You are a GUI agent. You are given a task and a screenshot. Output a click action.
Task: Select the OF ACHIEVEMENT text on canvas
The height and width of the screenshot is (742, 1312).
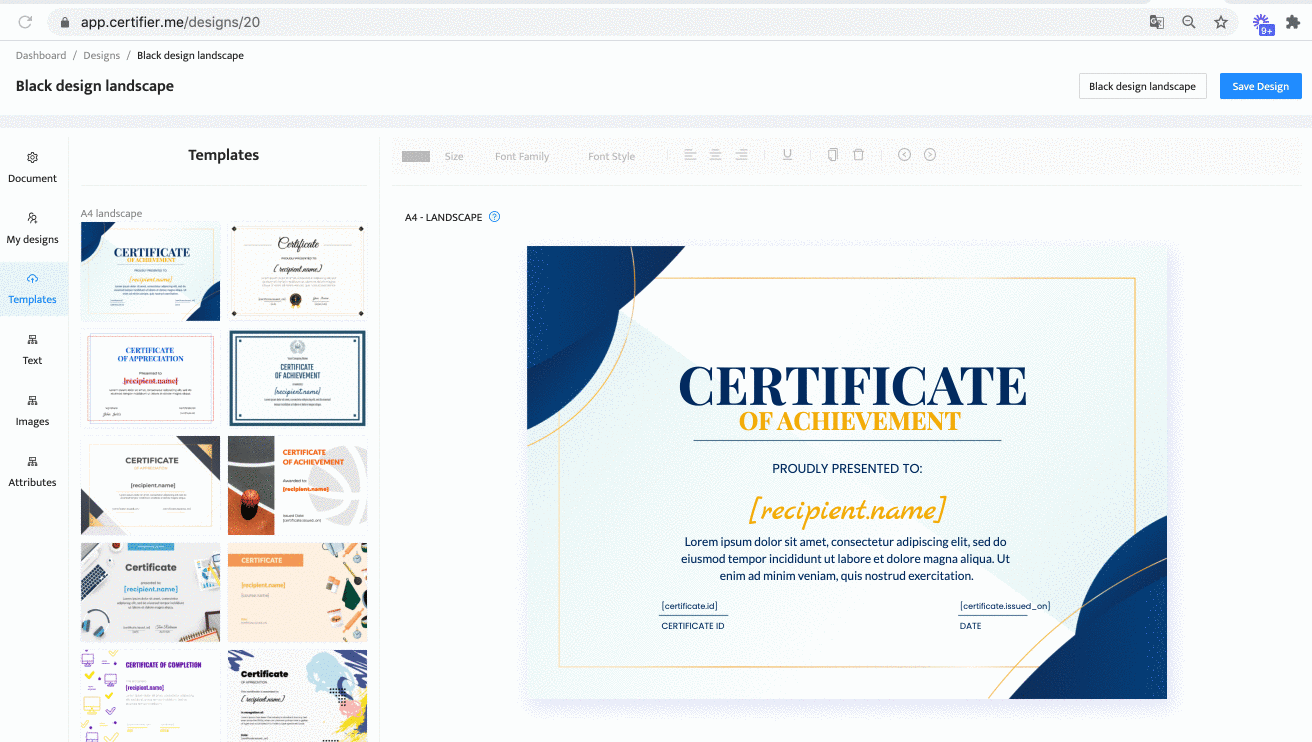[850, 421]
